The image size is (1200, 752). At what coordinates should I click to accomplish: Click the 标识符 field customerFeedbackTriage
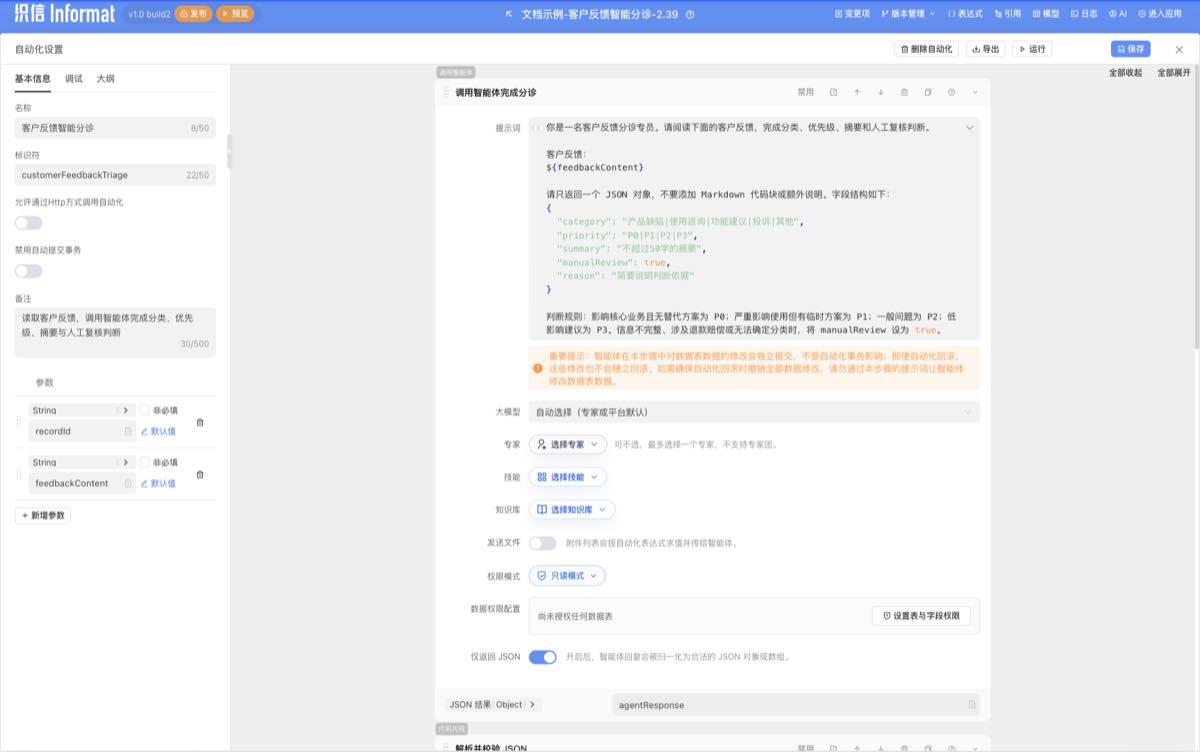tap(115, 175)
